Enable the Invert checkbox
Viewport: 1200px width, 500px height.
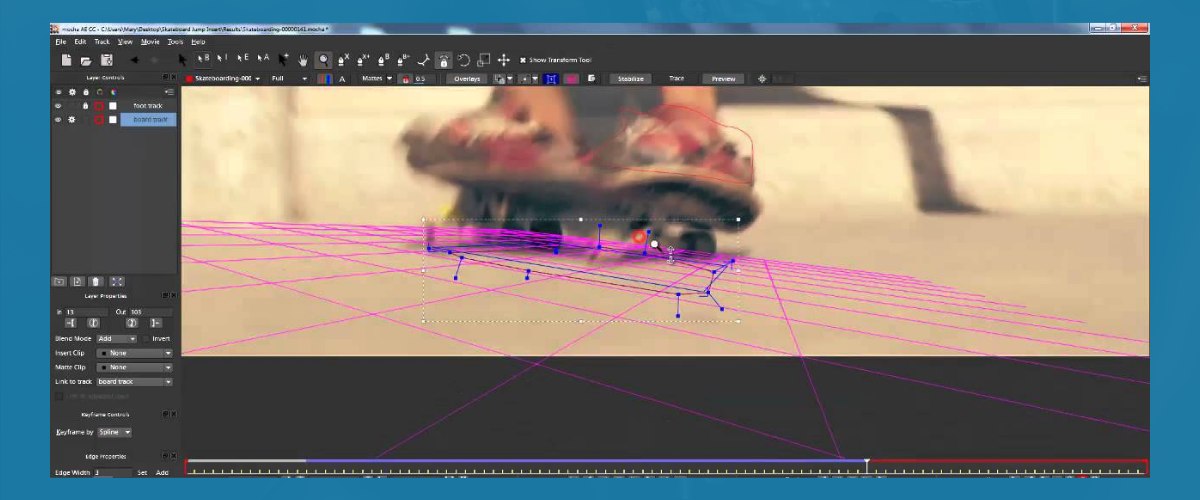tap(145, 339)
